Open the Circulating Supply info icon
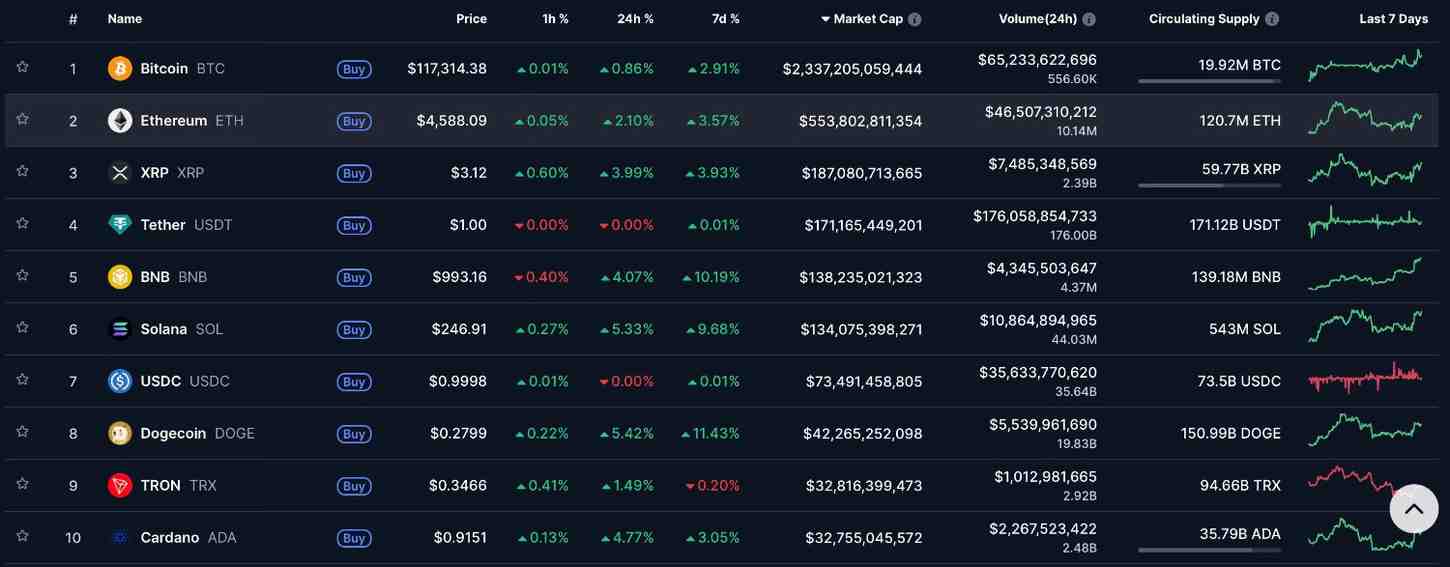1450x567 pixels. [1272, 19]
